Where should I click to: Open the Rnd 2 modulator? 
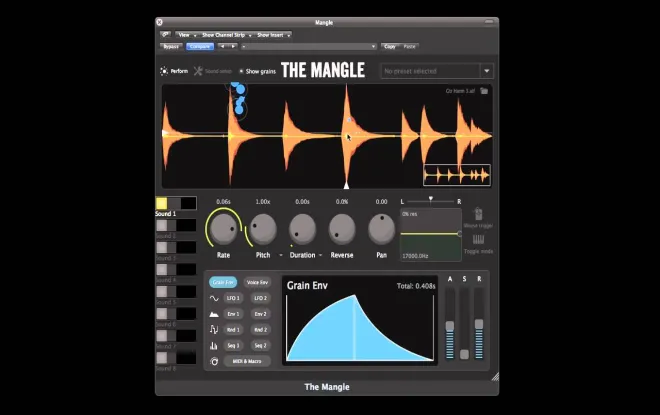(x=261, y=330)
